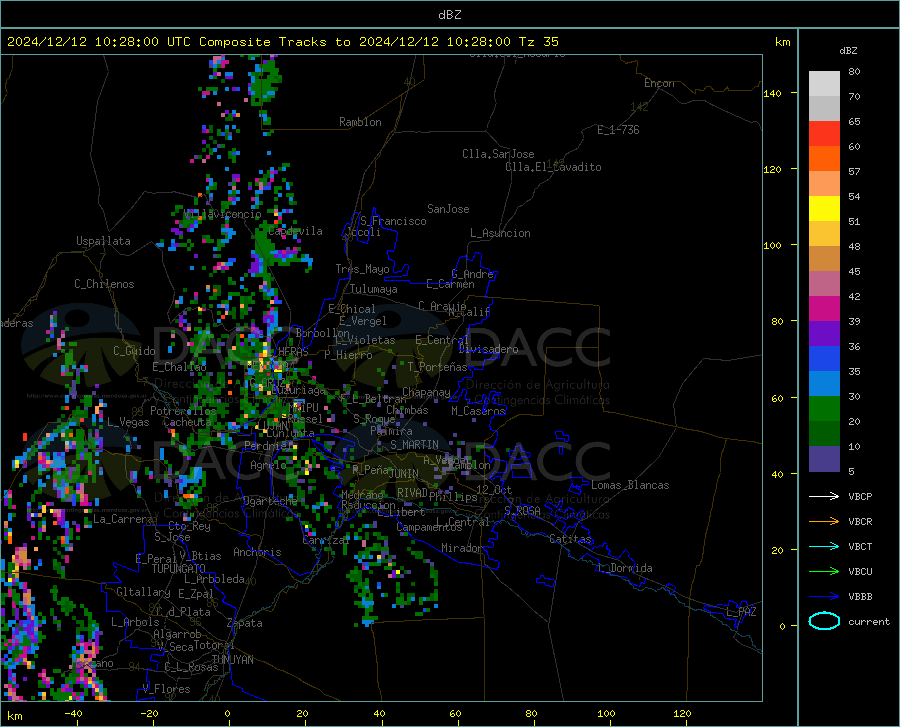Pick the red swatch in dBZ scale
The width and height of the screenshot is (900, 727).
[x=824, y=134]
